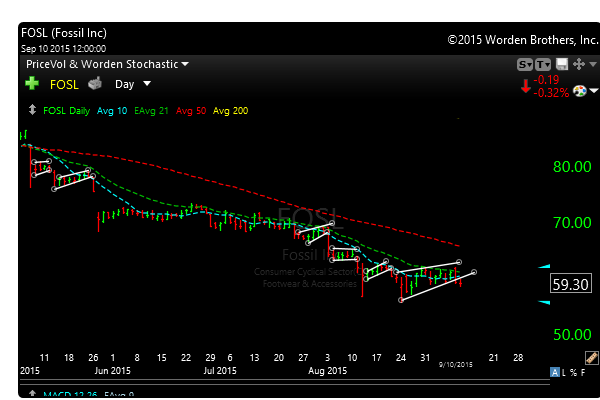Open the Day timeframe dropdown
Image resolution: width=600 pixels, height=400 pixels.
point(133,84)
